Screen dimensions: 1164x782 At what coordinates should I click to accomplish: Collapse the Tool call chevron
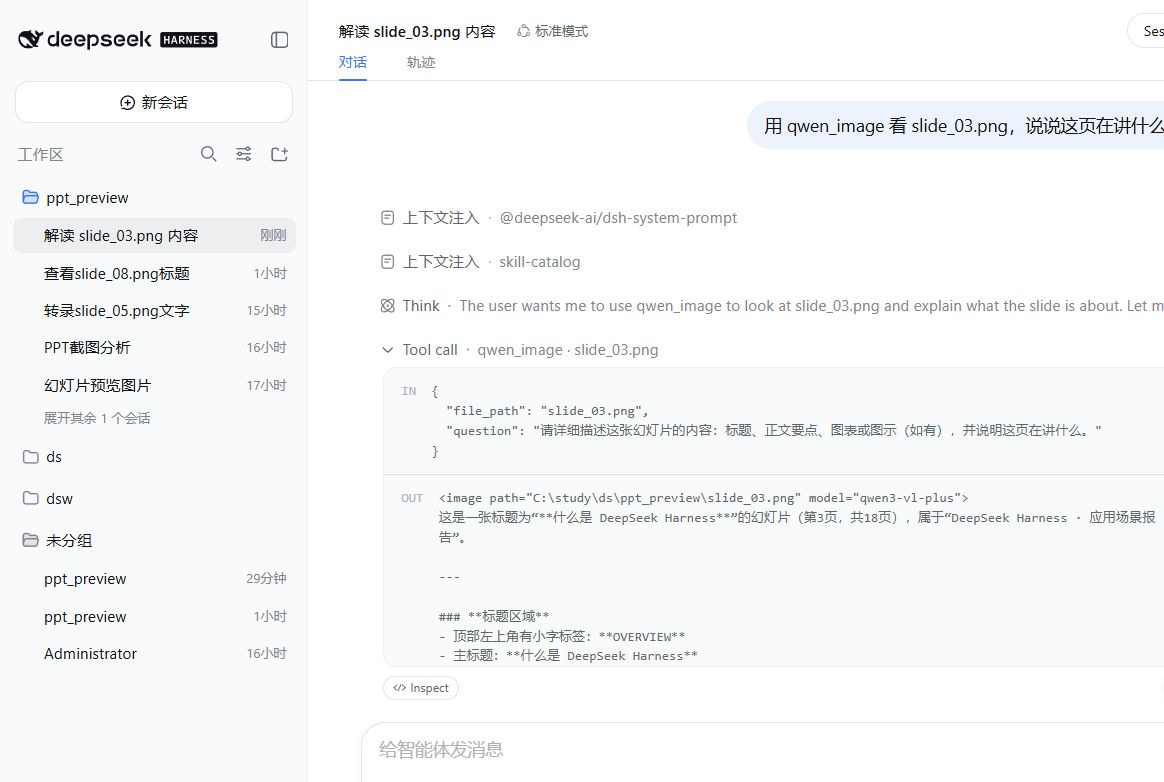388,350
